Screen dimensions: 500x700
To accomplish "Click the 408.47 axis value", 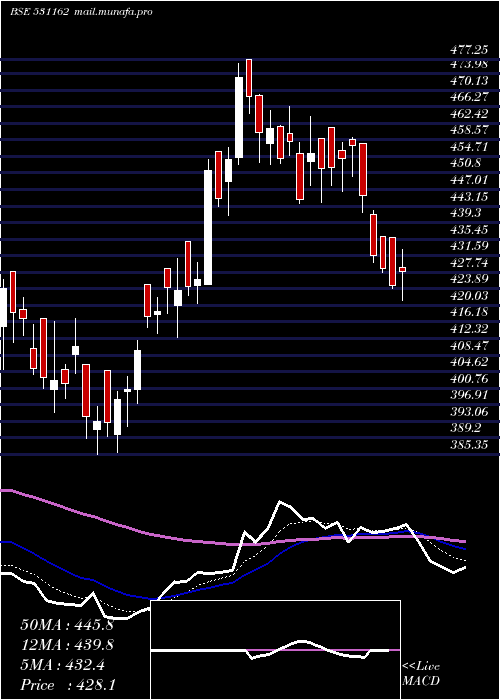I will pyautogui.click(x=469, y=346).
